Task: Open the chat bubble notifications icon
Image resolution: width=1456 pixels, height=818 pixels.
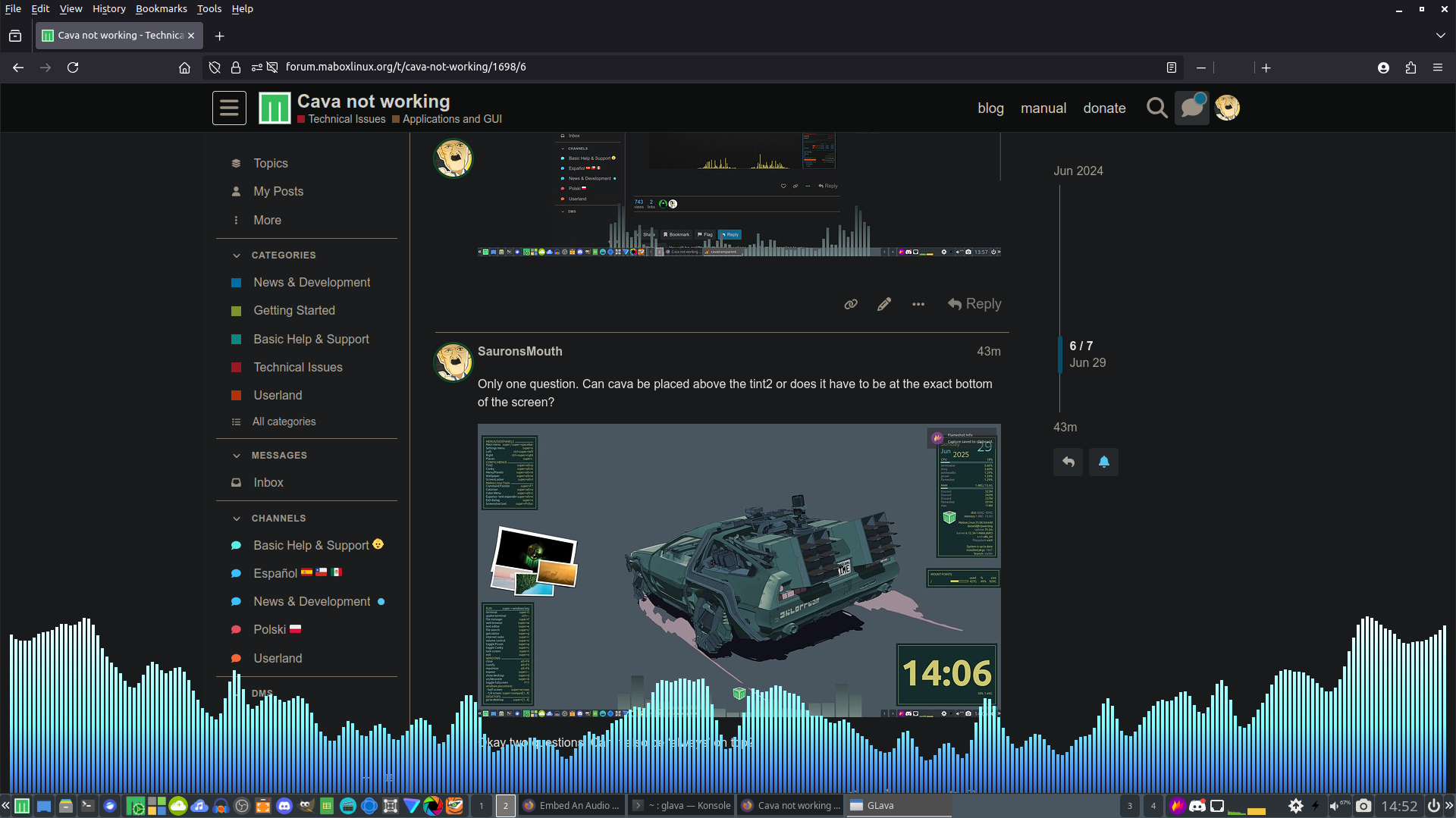Action: [1192, 108]
